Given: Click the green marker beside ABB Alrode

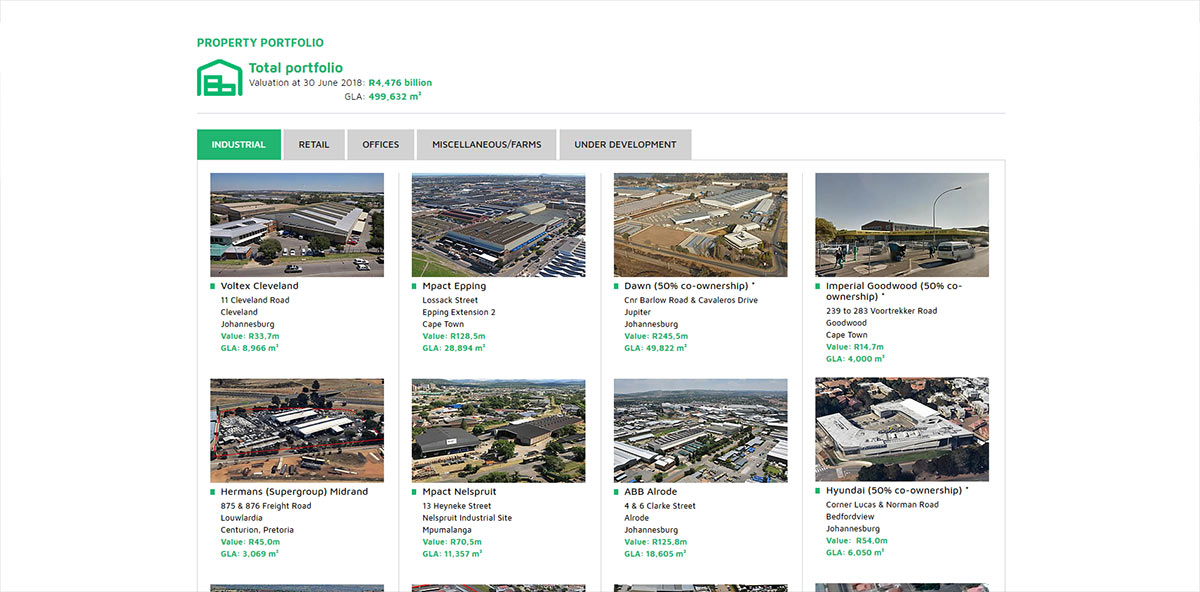Looking at the screenshot, I should click(616, 491).
